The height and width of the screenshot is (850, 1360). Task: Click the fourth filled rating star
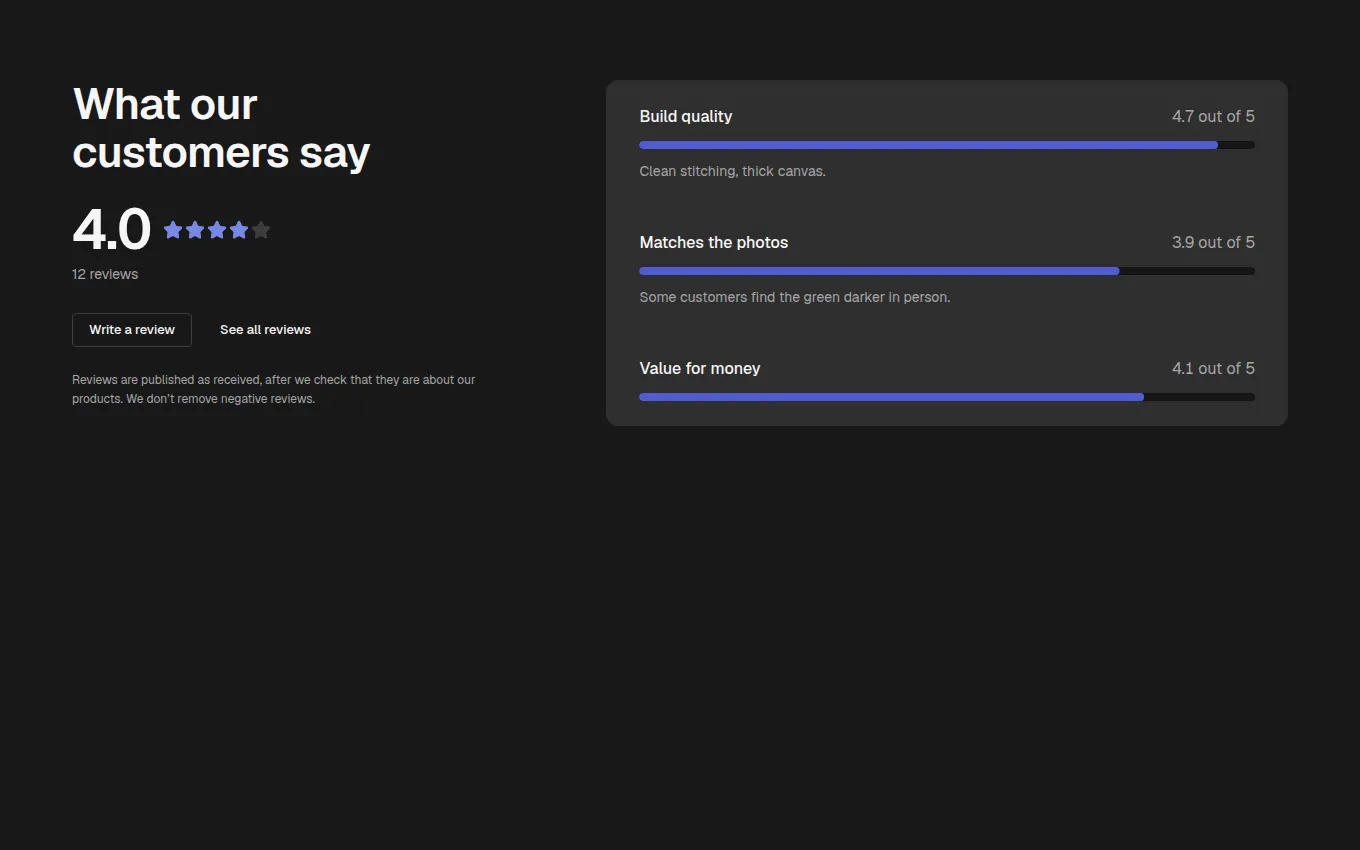point(239,230)
